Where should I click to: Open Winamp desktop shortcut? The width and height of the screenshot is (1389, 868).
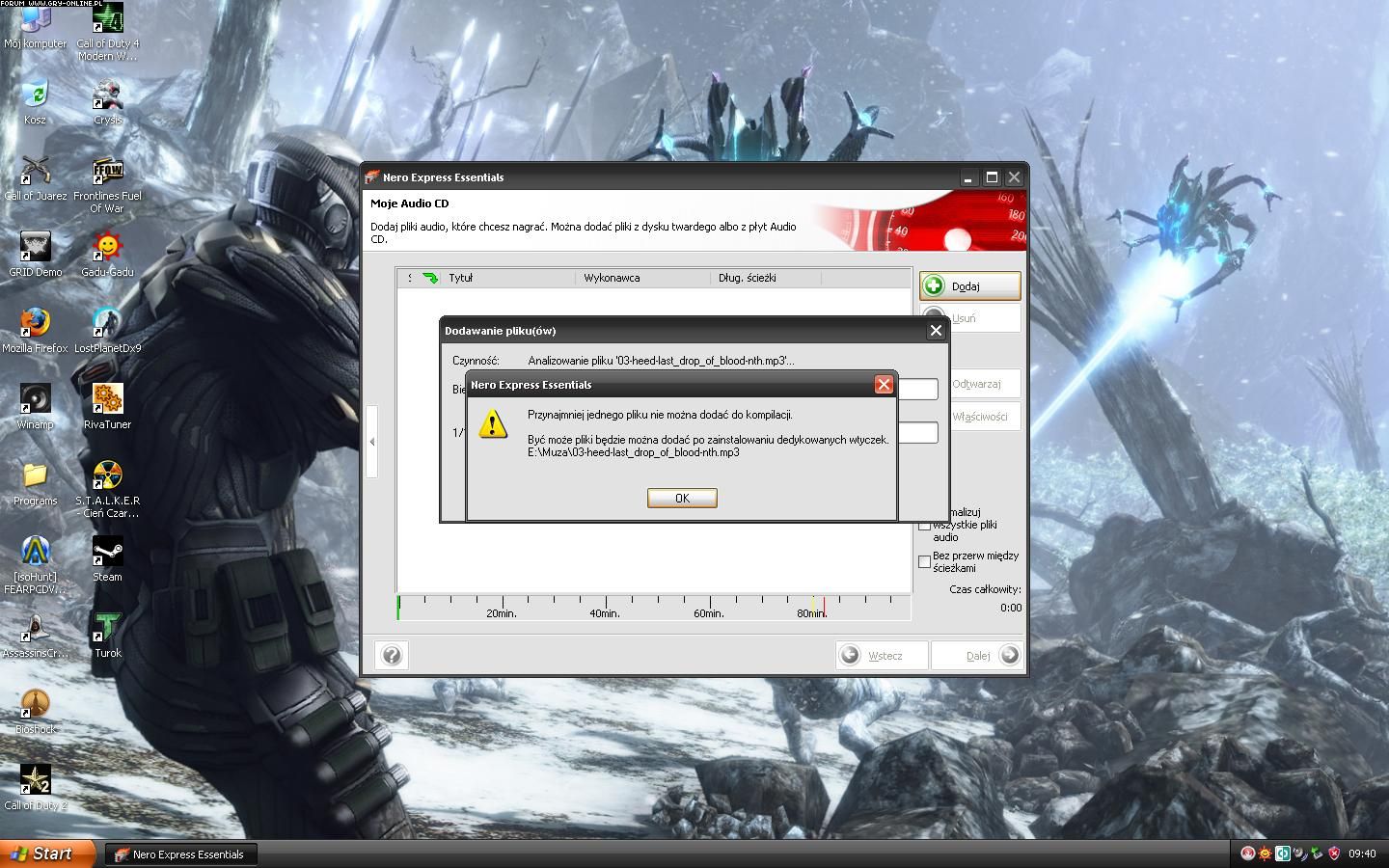tap(35, 399)
